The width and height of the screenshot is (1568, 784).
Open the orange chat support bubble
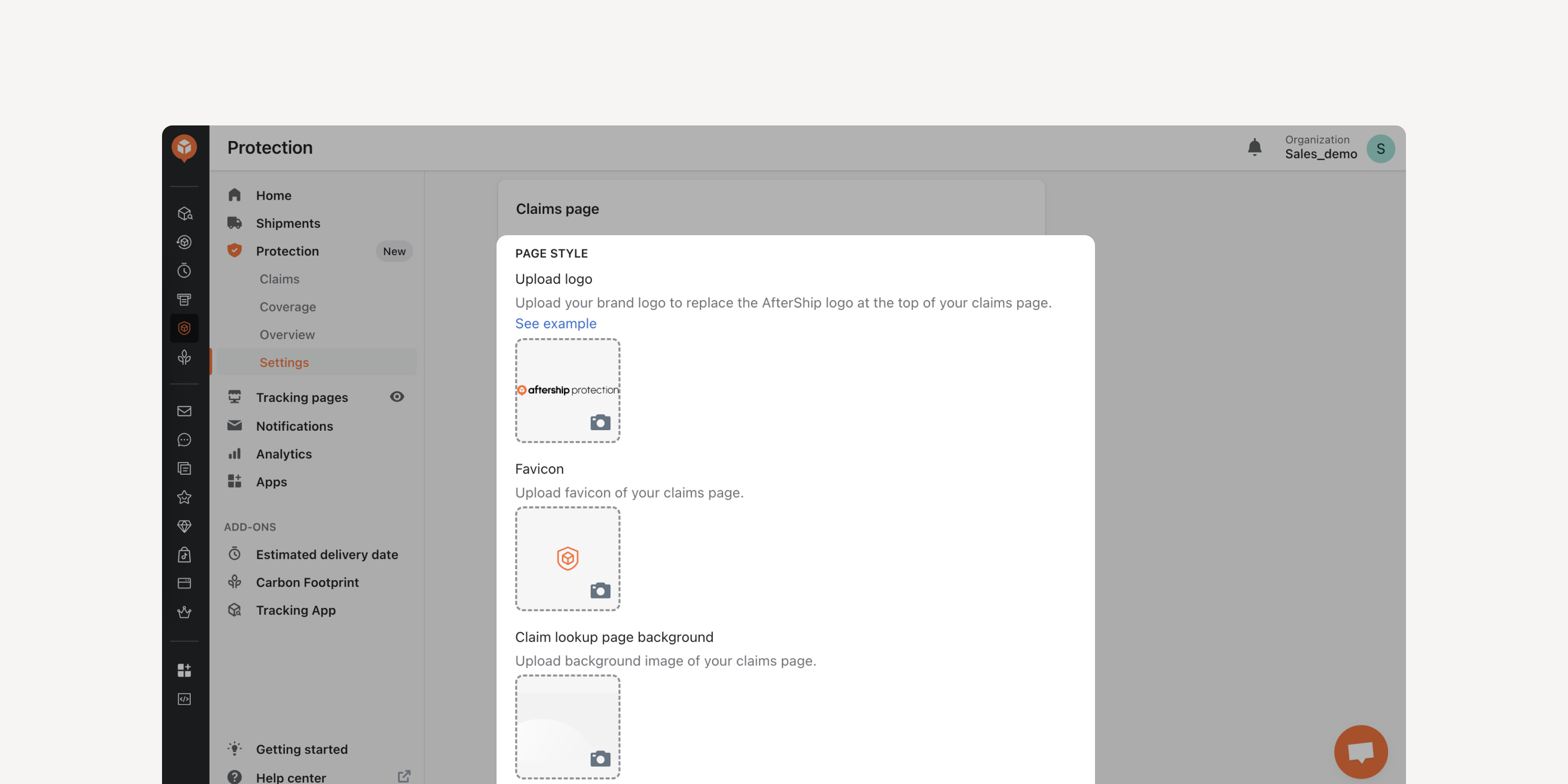1361,752
